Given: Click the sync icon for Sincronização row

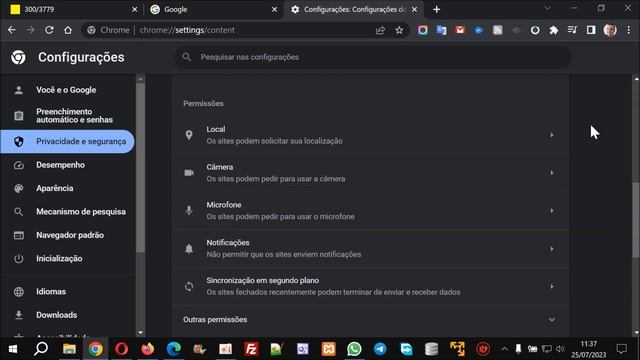Looking at the screenshot, I should coord(189,287).
